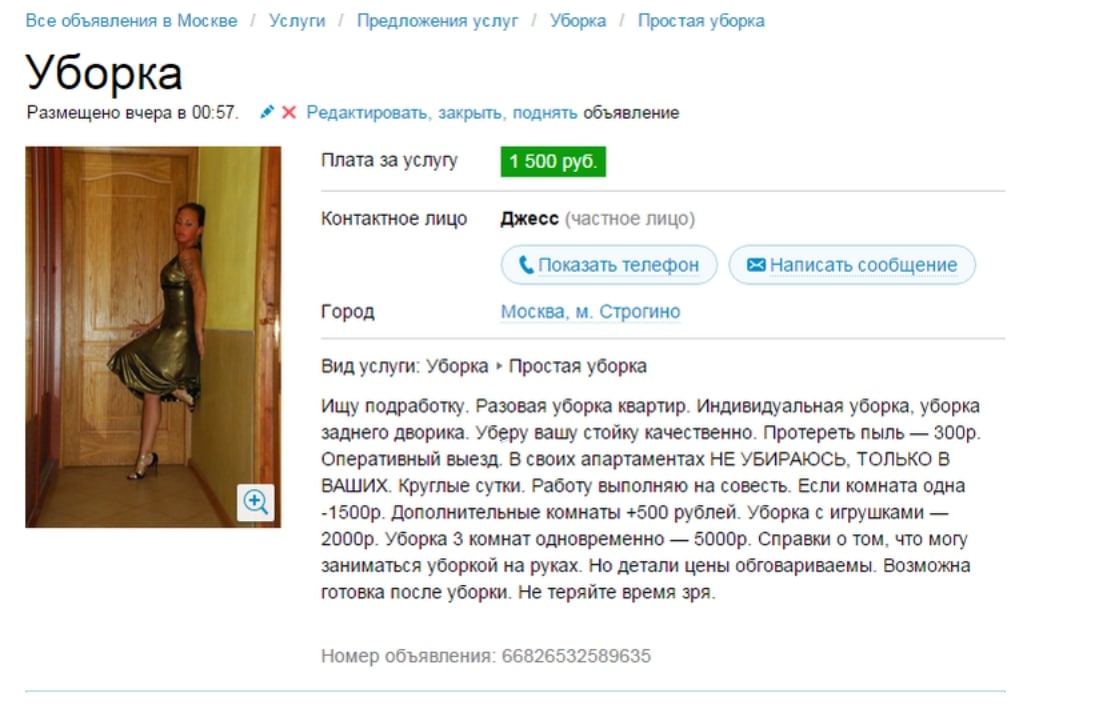Viewport: 1099px width, 727px height.
Task: Click the поднять link
Action: [x=545, y=113]
